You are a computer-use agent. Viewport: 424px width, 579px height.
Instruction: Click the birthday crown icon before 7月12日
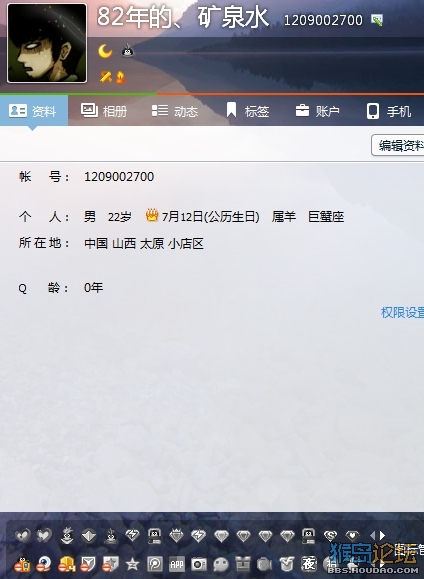[x=152, y=215]
